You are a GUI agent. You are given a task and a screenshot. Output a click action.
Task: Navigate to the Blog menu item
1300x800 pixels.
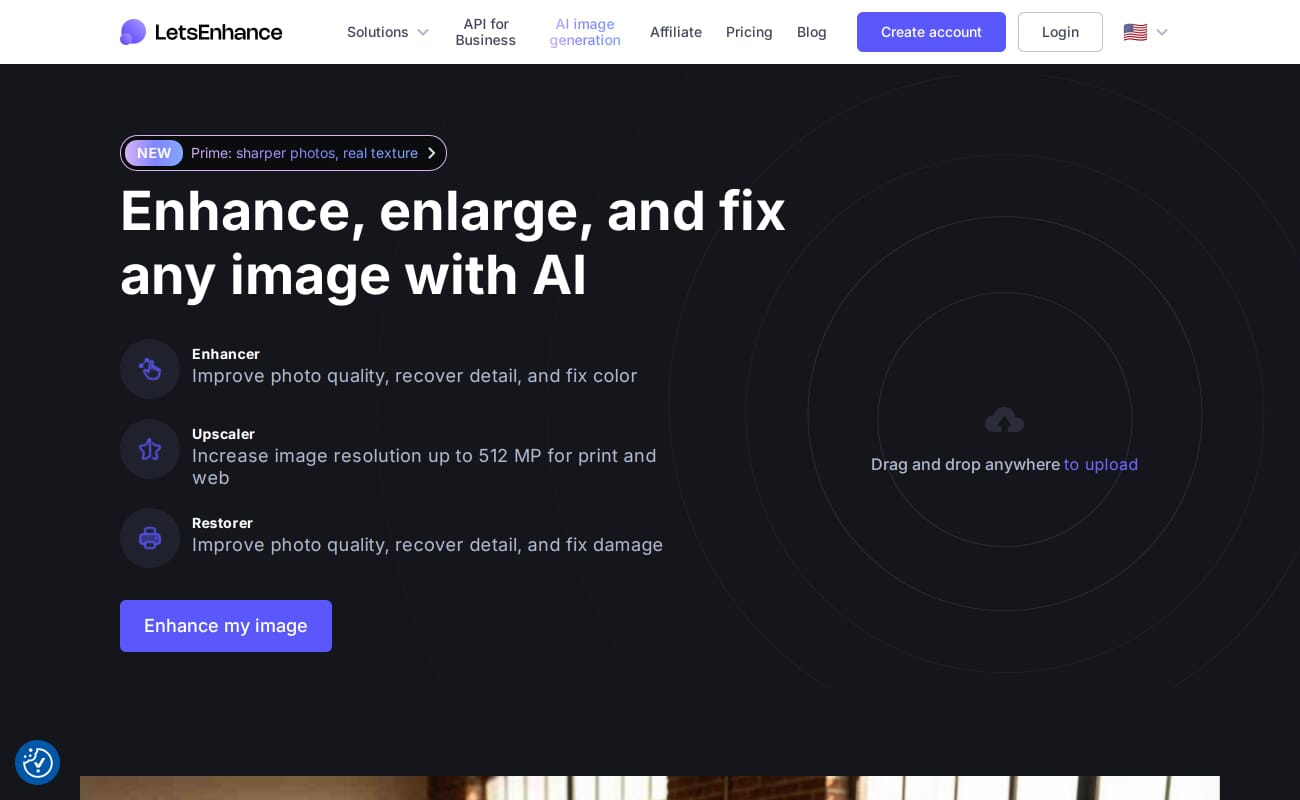point(811,32)
